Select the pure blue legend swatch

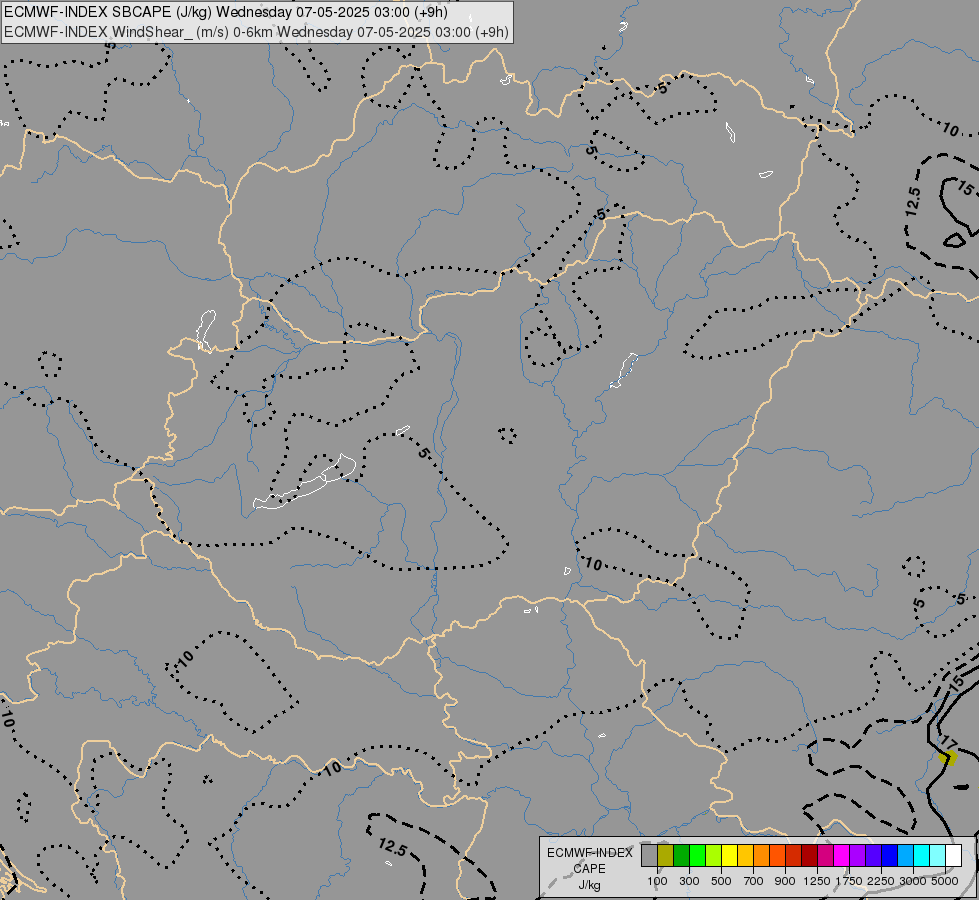tap(890, 855)
